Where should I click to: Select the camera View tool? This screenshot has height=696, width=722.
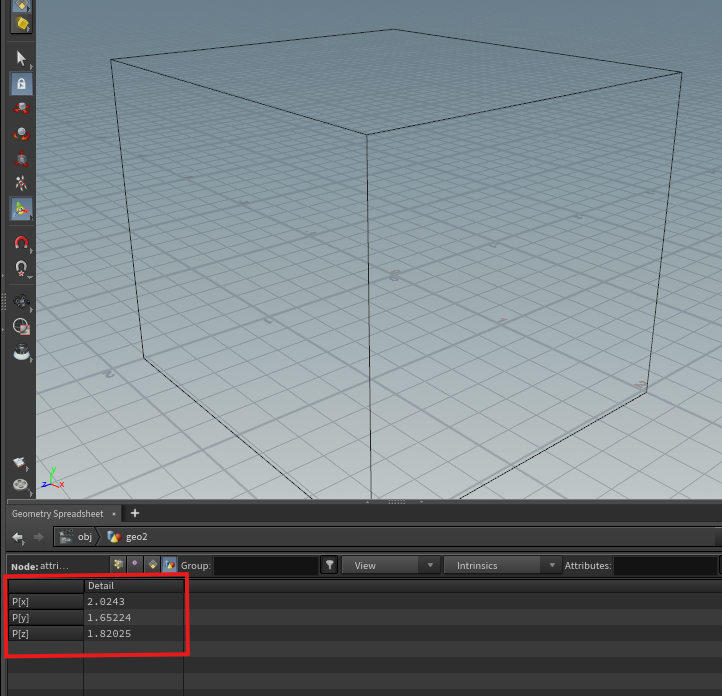coord(21,302)
